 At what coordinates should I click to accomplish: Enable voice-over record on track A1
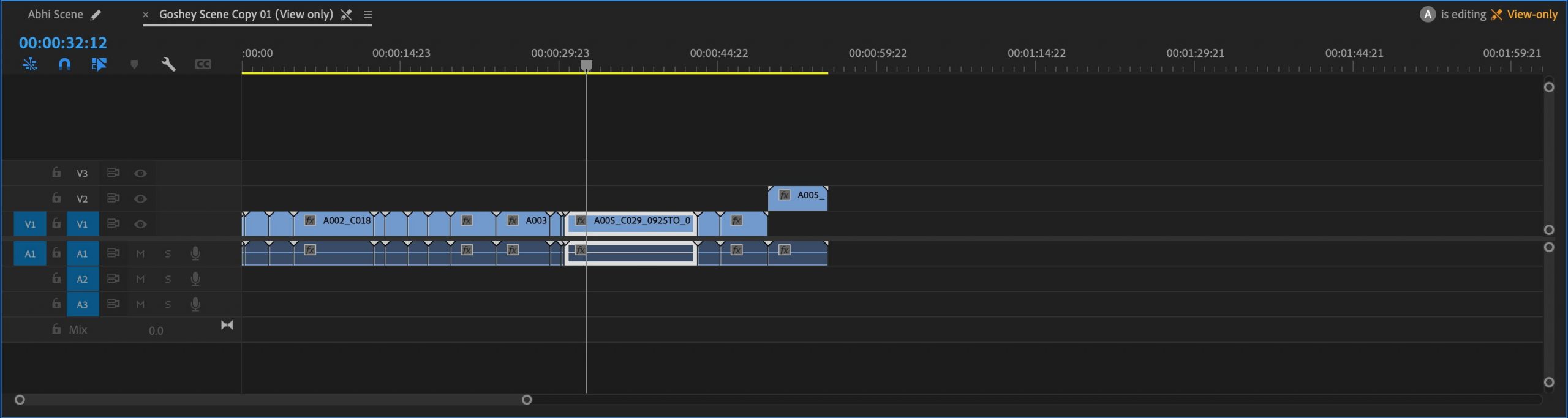[195, 253]
